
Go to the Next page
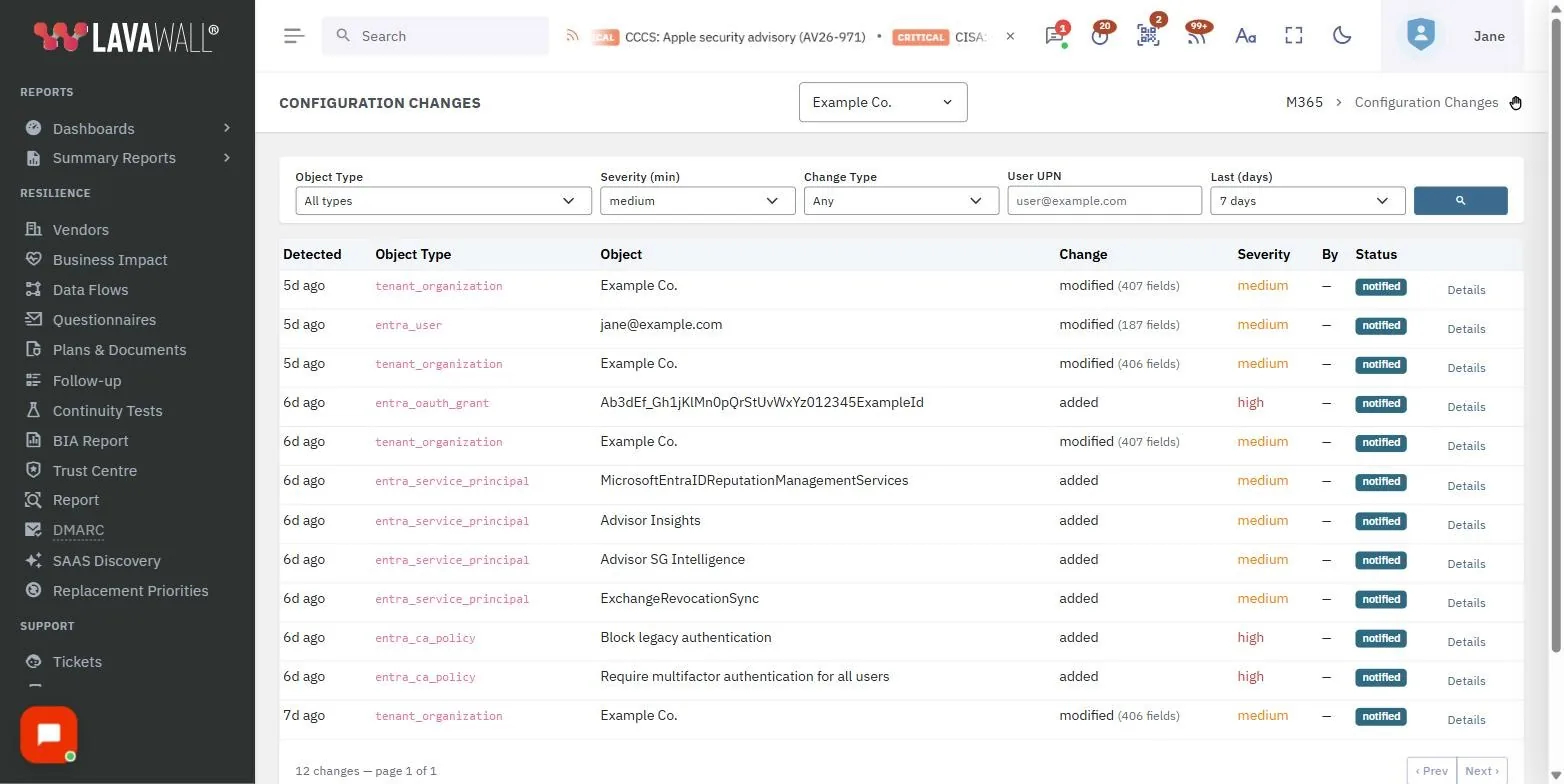tap(1482, 771)
